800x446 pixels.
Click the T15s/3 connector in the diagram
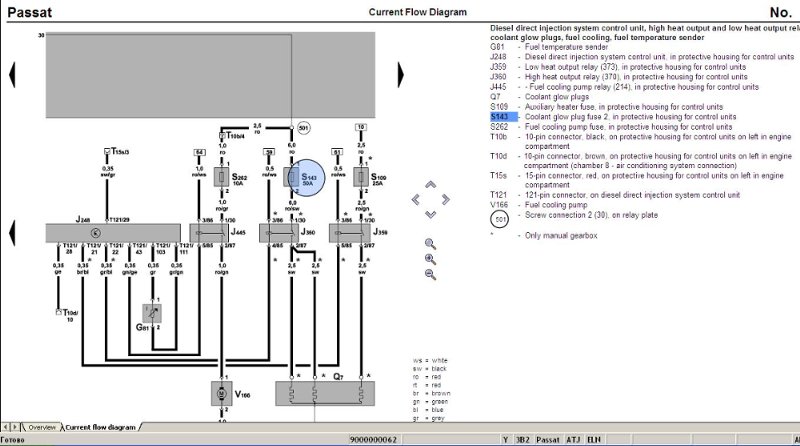tap(117, 152)
